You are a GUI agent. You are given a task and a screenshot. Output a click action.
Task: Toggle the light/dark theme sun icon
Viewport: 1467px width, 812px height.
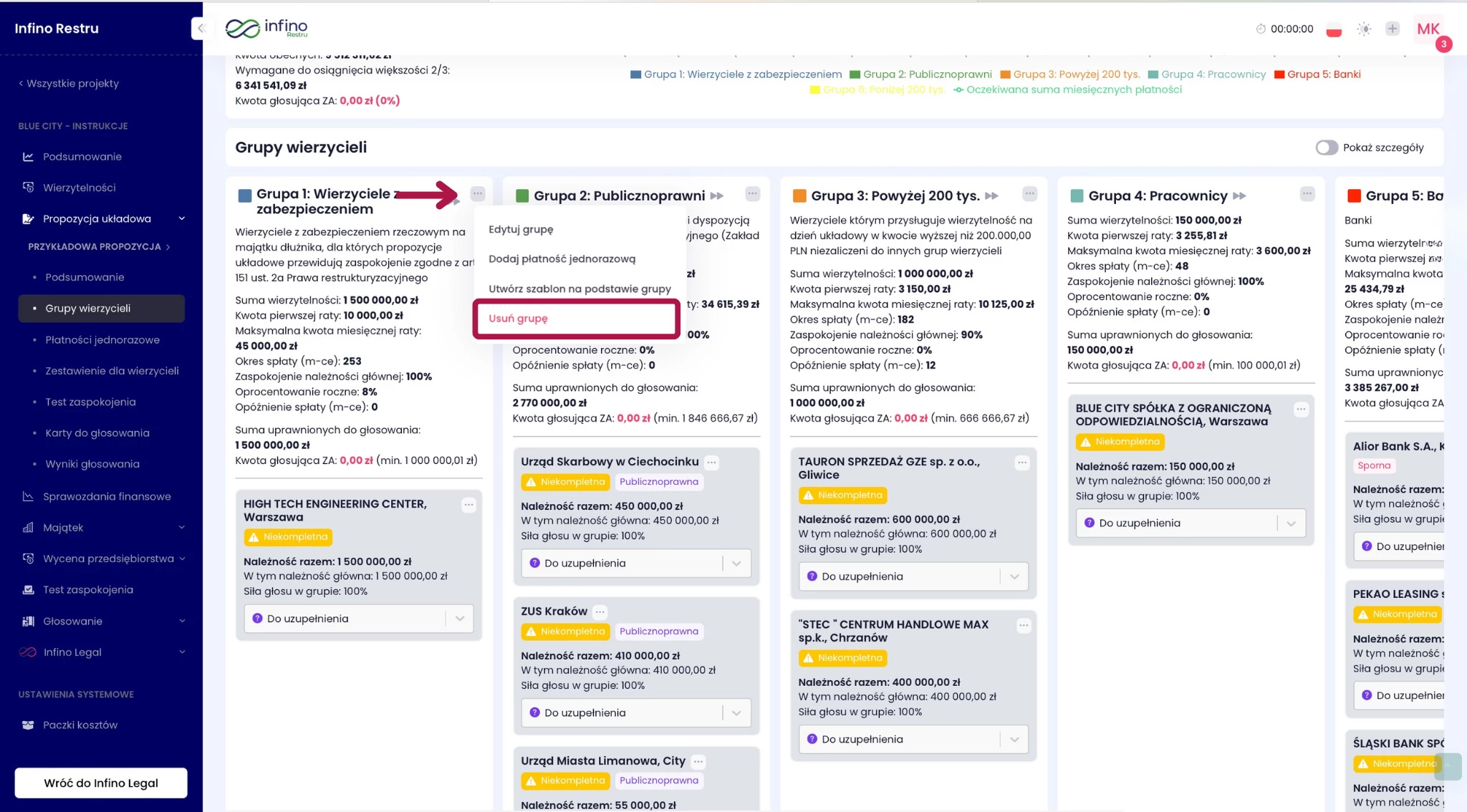click(x=1364, y=29)
